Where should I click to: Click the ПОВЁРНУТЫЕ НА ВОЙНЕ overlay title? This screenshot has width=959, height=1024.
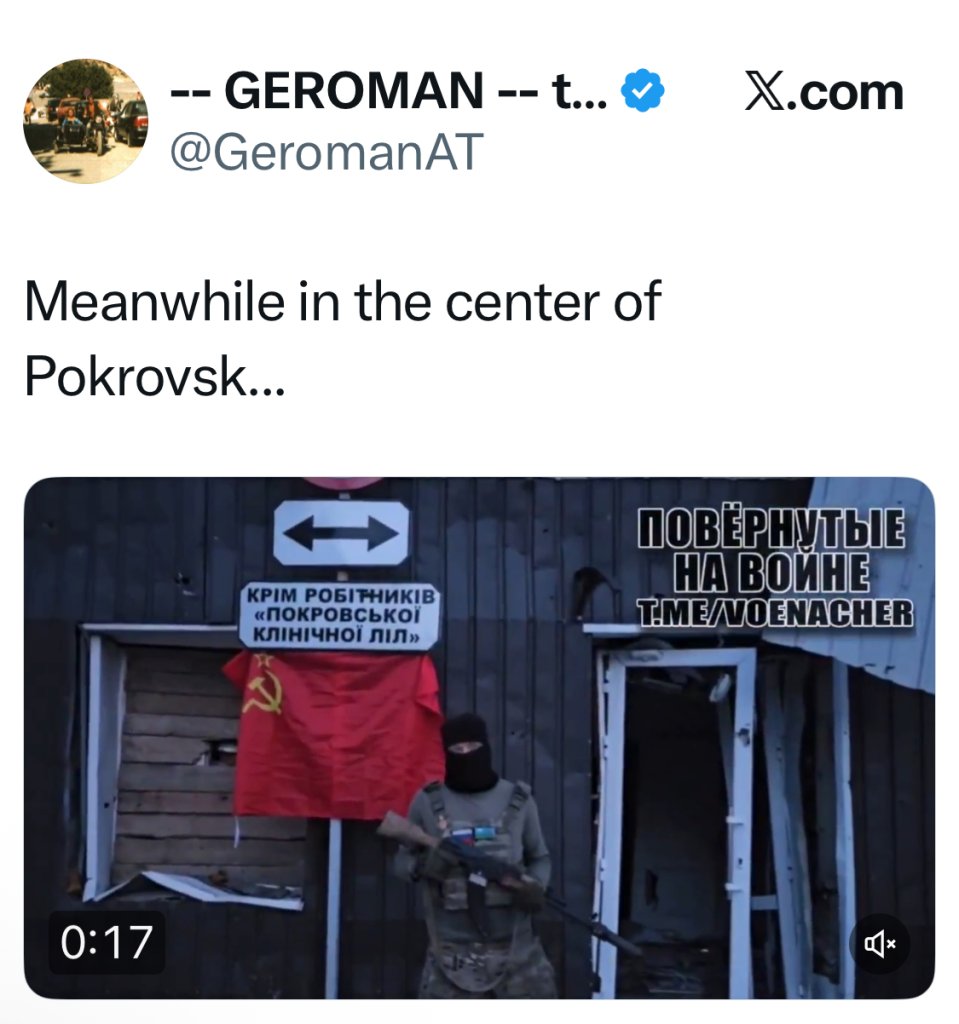pos(772,550)
